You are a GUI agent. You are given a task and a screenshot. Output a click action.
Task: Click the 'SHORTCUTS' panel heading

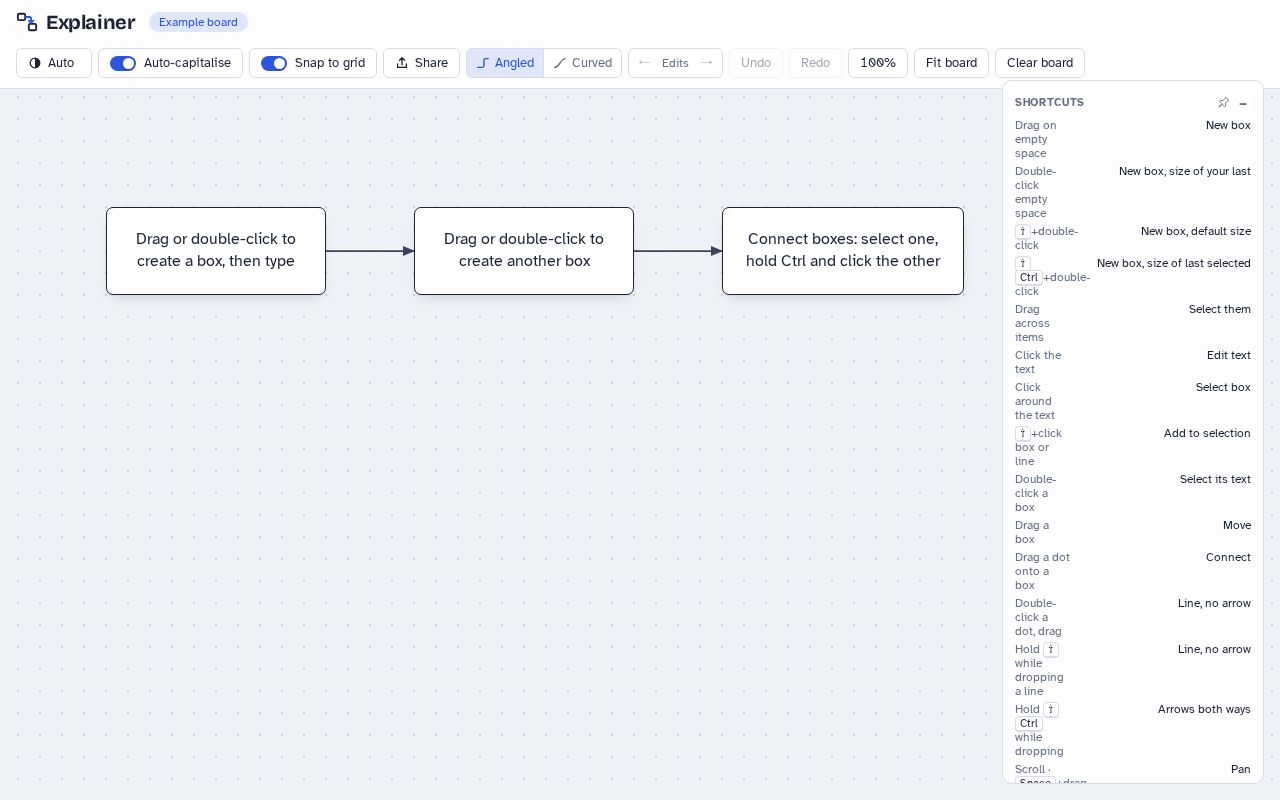[x=1049, y=102]
